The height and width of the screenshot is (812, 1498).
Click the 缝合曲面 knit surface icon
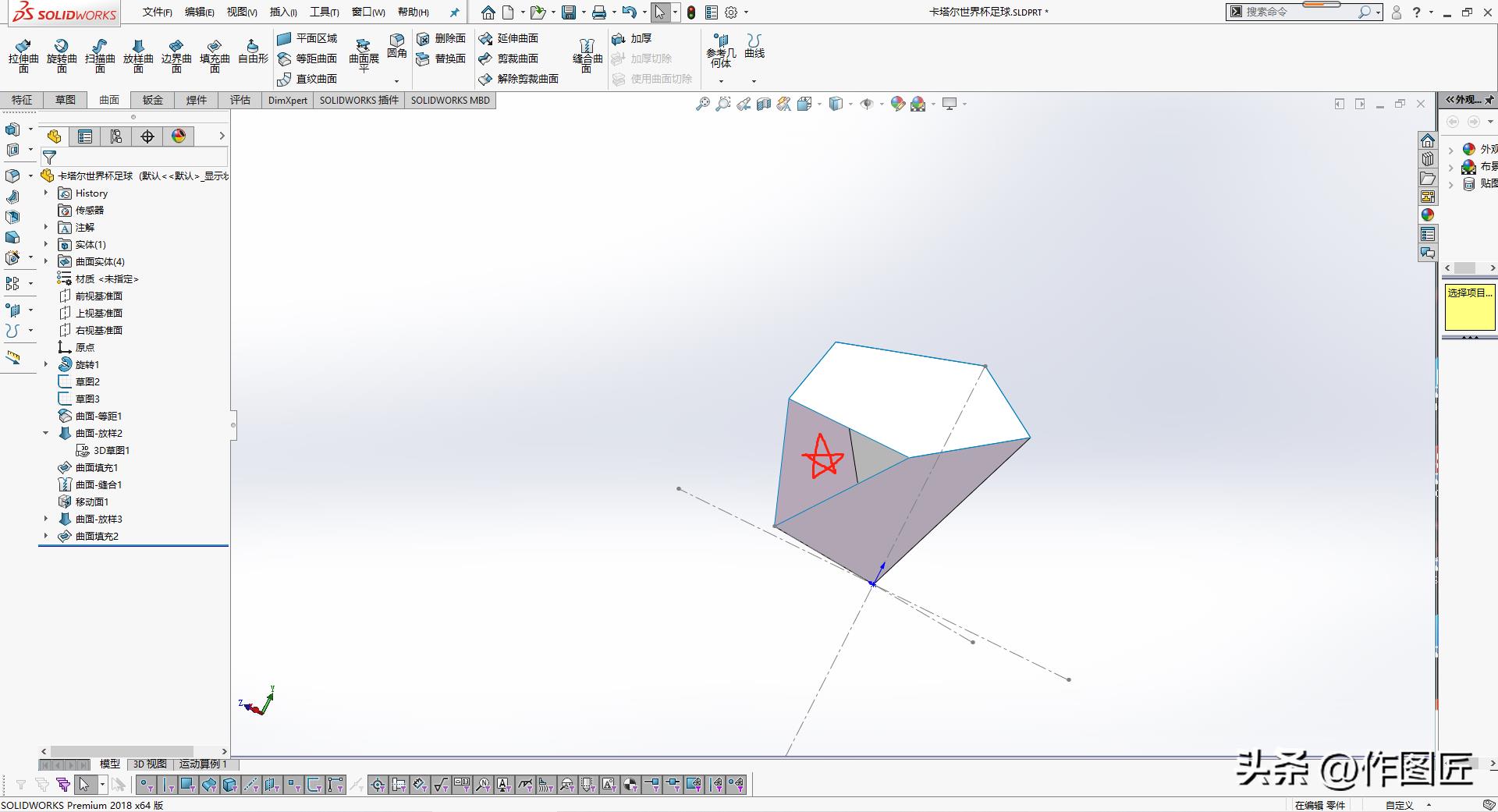(587, 55)
